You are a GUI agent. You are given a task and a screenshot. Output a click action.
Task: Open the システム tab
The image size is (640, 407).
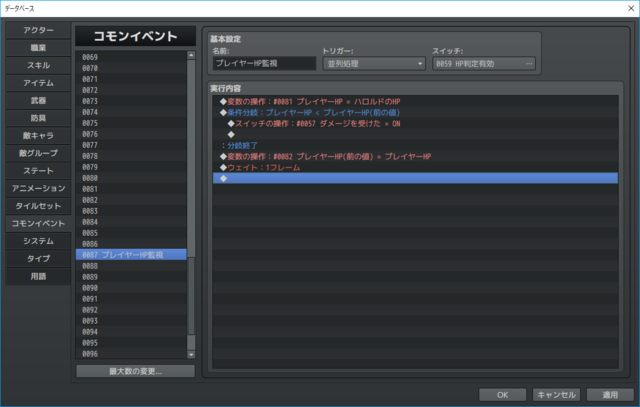click(38, 241)
